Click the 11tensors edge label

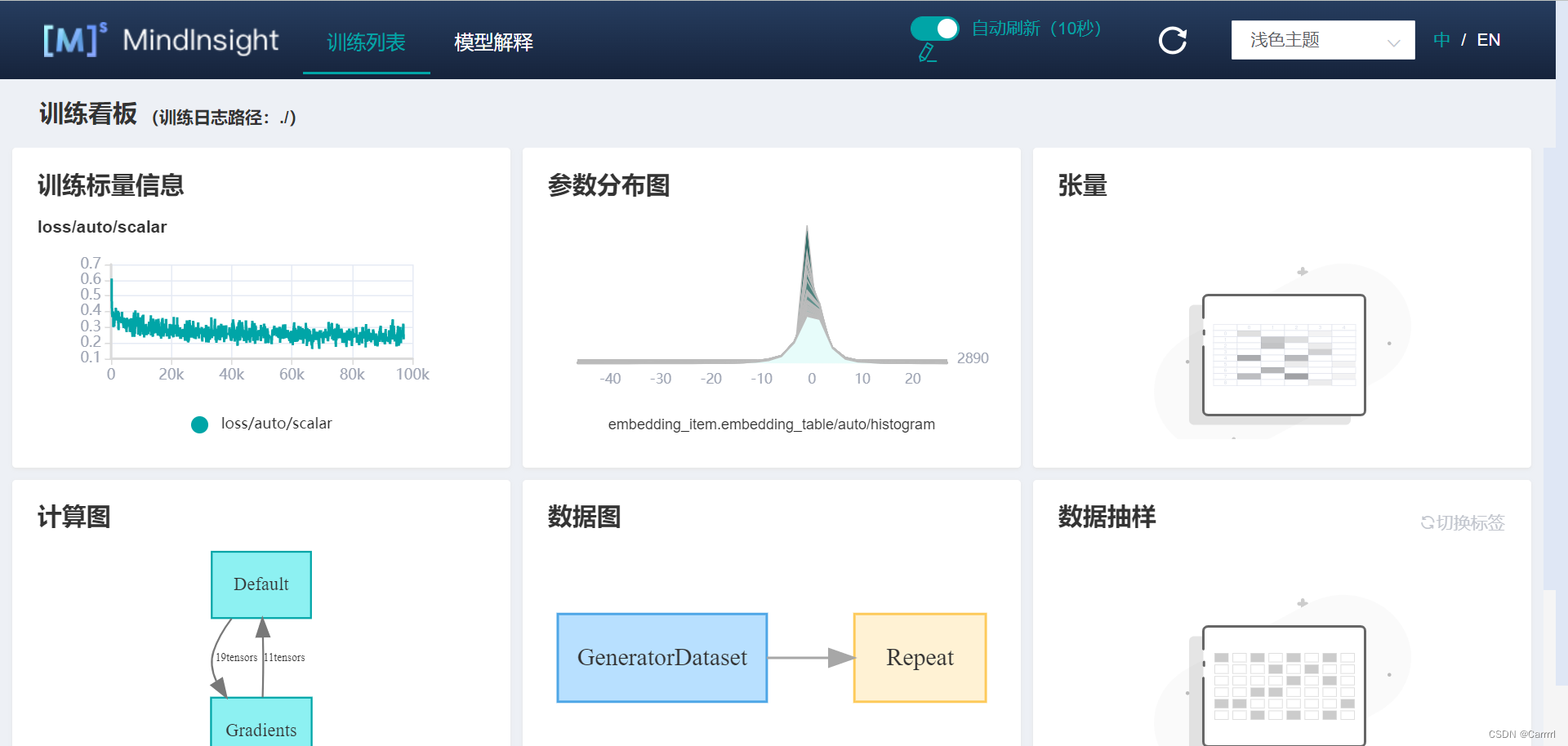click(285, 657)
